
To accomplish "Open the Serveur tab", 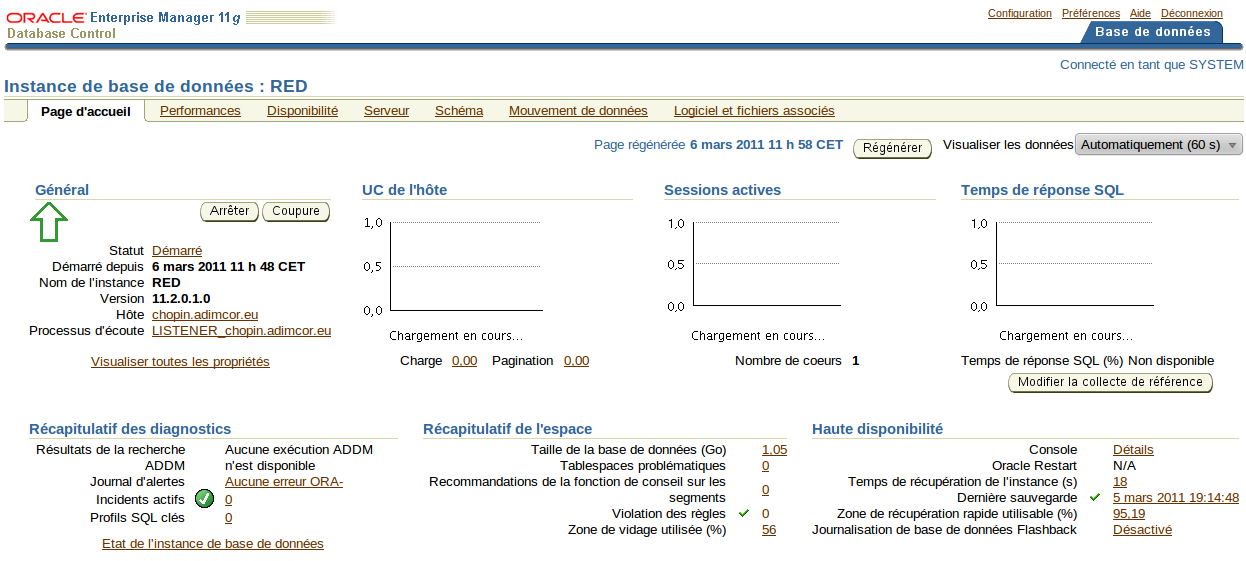I will pyautogui.click(x=386, y=111).
